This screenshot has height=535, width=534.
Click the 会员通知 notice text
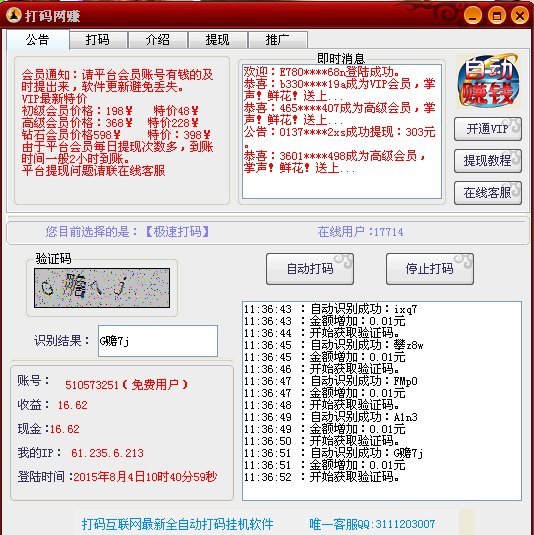(117, 81)
